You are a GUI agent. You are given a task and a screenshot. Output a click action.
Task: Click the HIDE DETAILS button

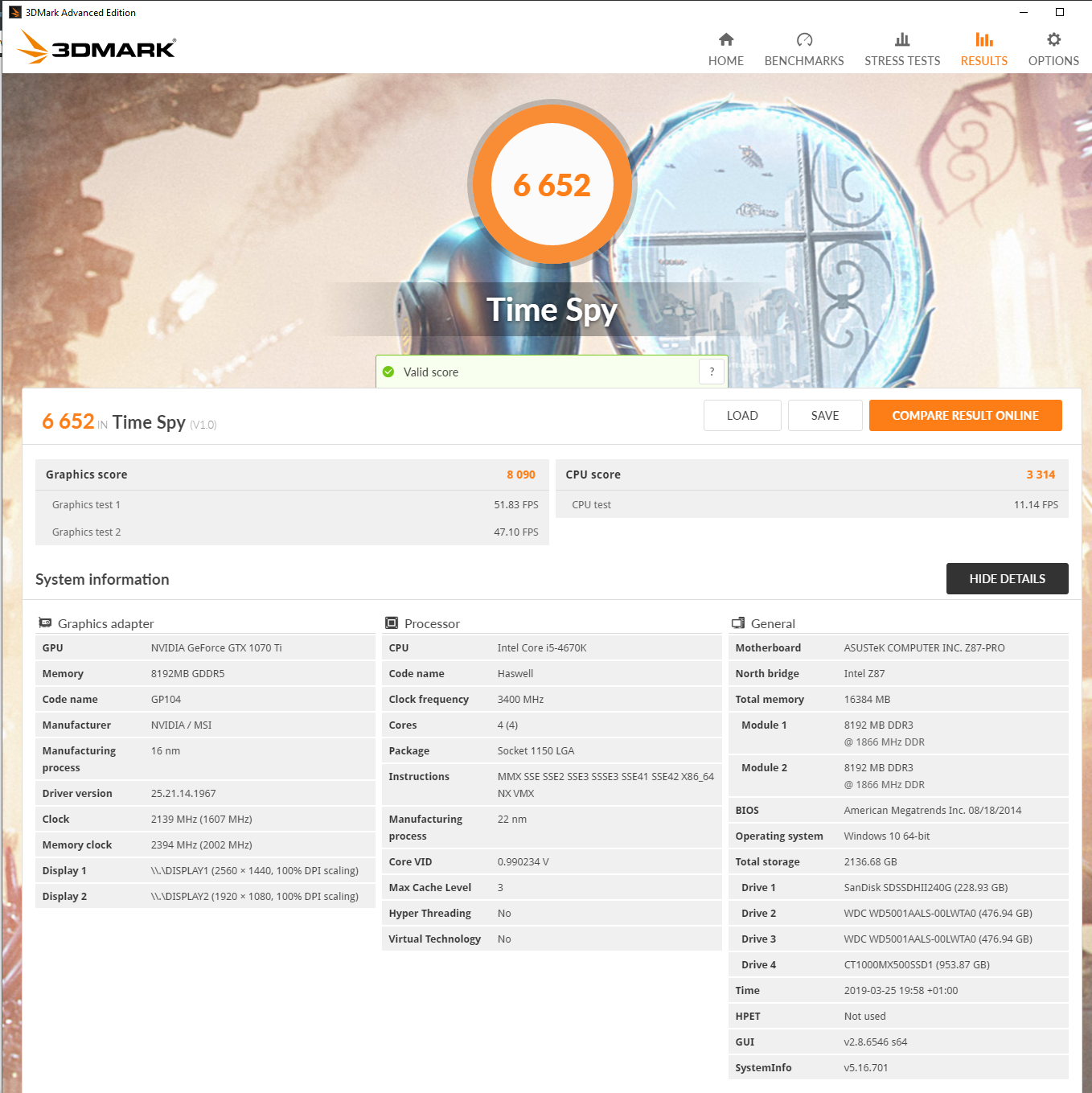click(1008, 578)
